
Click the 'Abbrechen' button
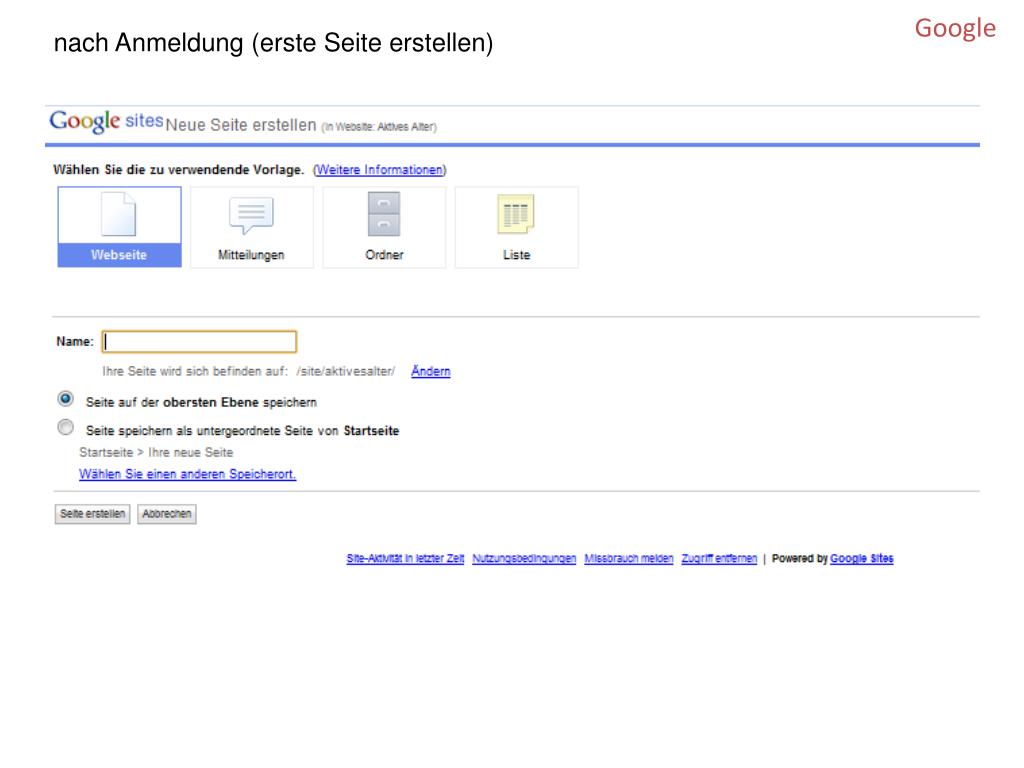coord(167,514)
